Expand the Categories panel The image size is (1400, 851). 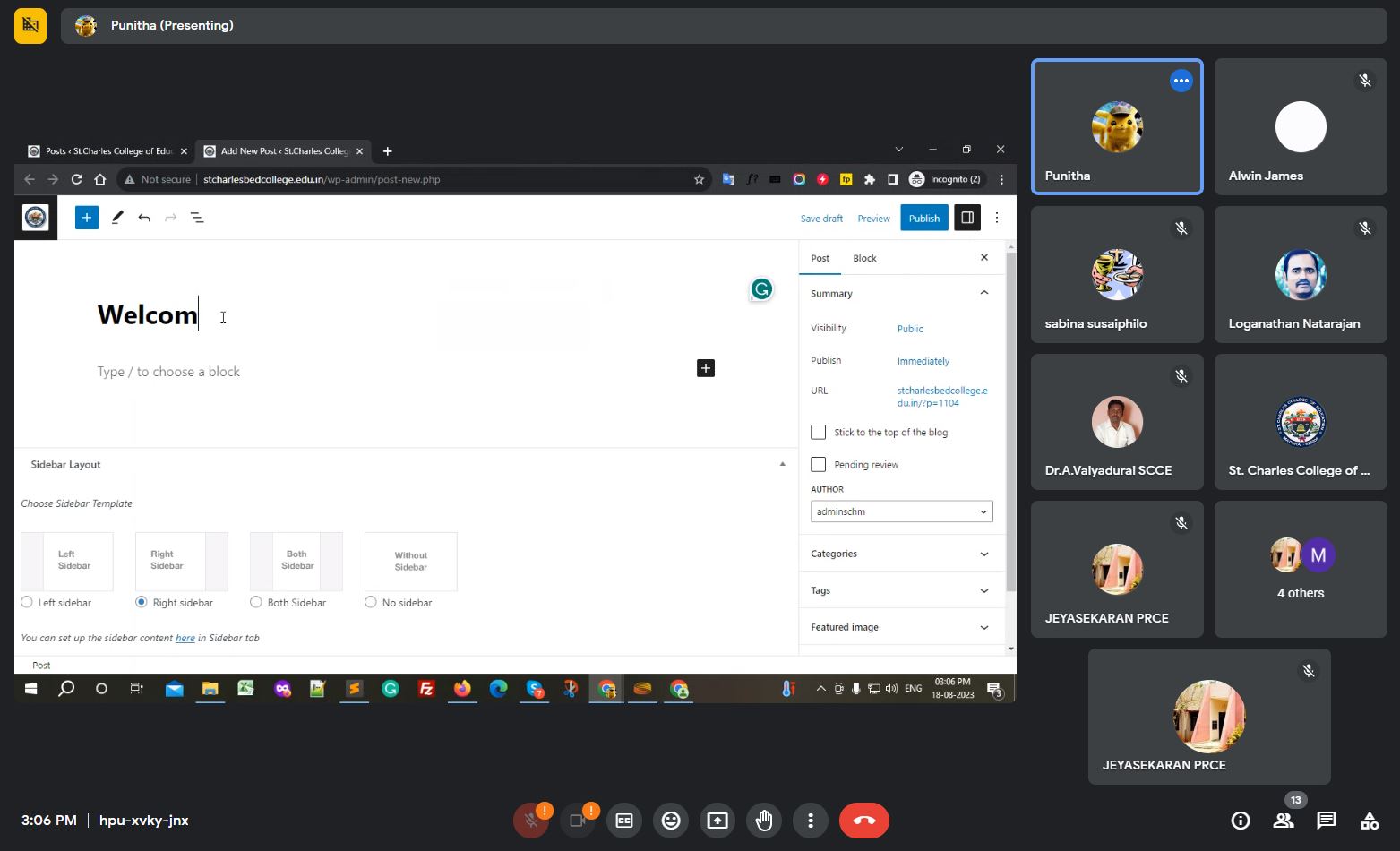pyautogui.click(x=901, y=554)
